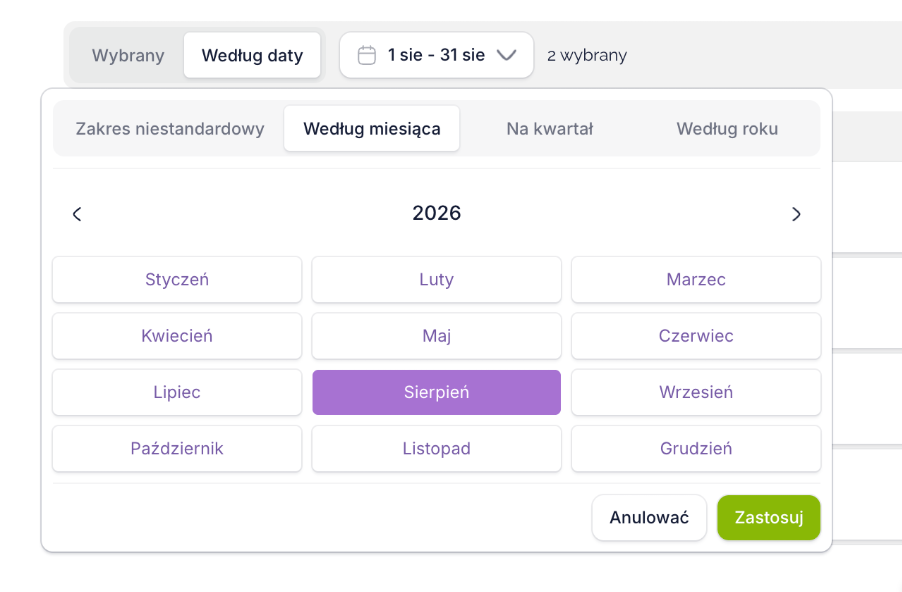The image size is (902, 592).
Task: Select the highlighted Sierpień month
Action: click(x=437, y=392)
